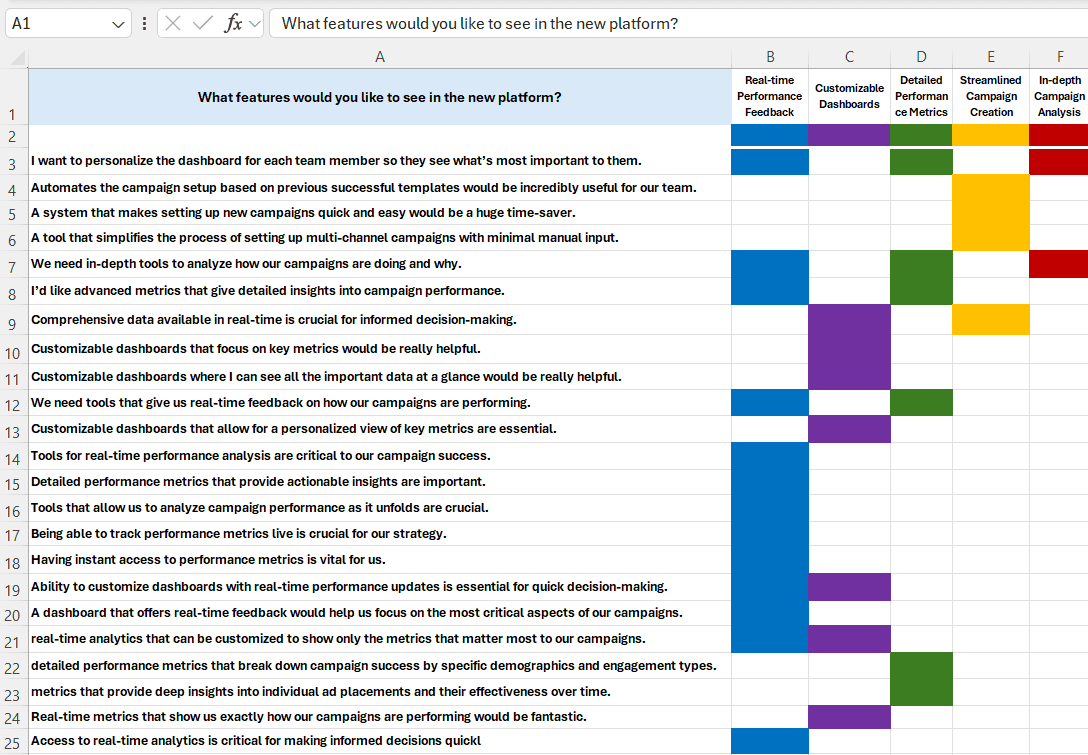Viewport: 1088px width, 755px height.
Task: Select 'We need tools that give us real-time' cell
Action: [x=380, y=402]
